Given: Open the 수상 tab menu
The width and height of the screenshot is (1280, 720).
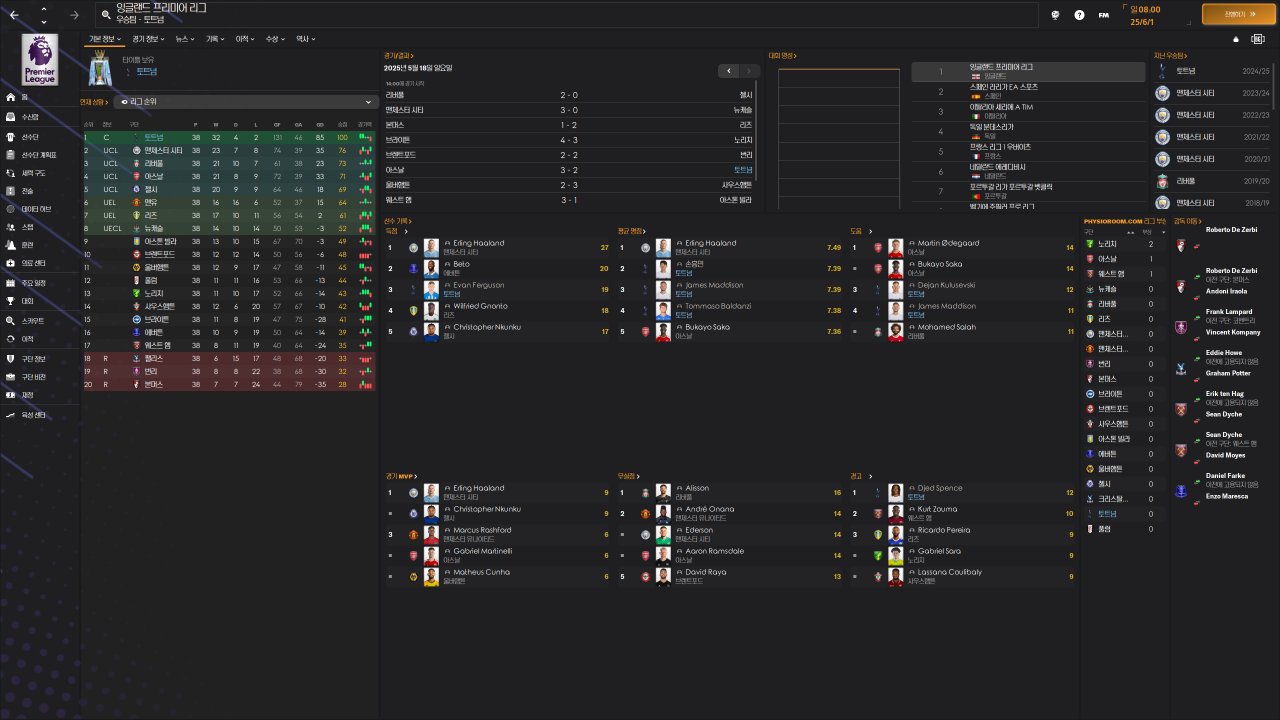Looking at the screenshot, I should pos(275,39).
